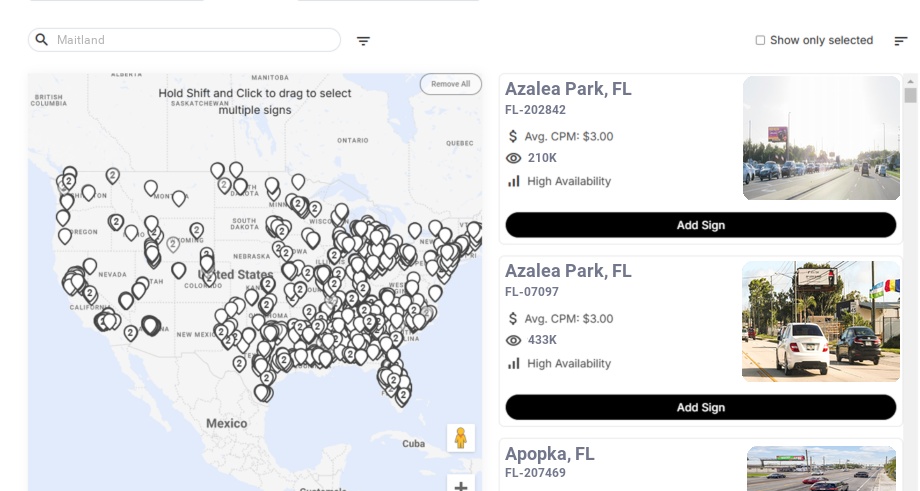Click the Street View pegman icon
The image size is (920, 491).
(461, 438)
